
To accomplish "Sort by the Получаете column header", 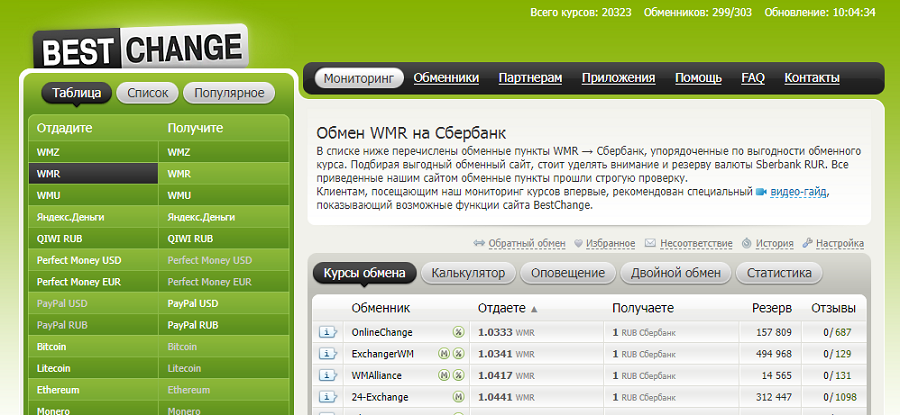I will point(643,308).
